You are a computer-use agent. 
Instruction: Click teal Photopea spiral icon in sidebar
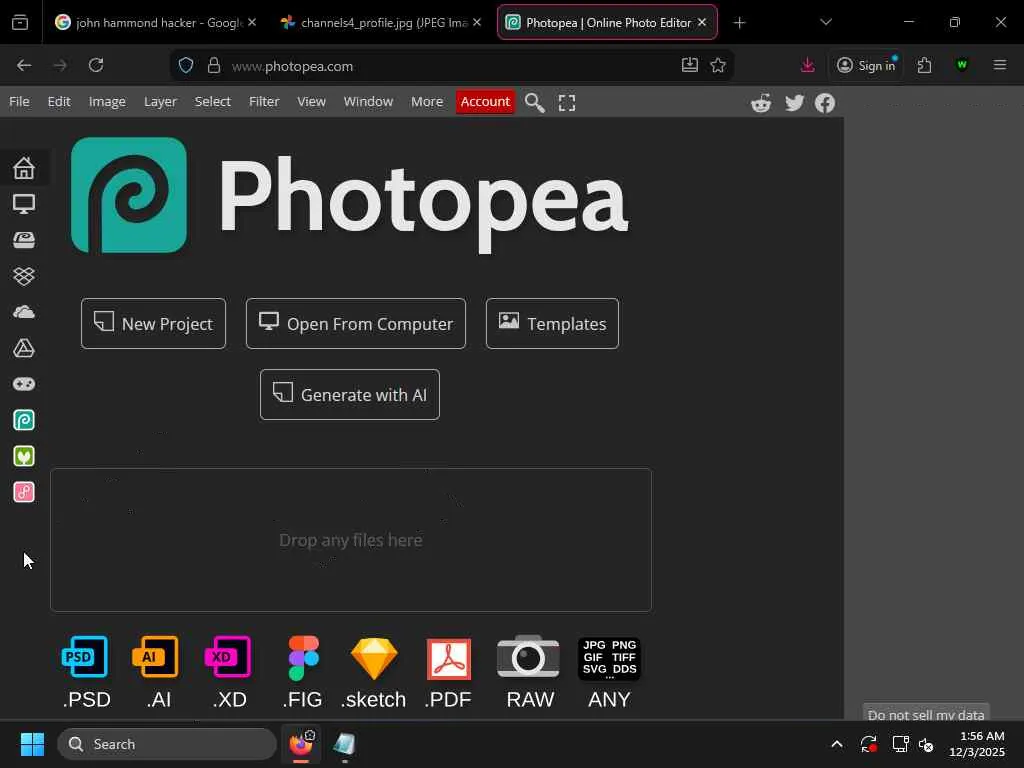click(24, 420)
